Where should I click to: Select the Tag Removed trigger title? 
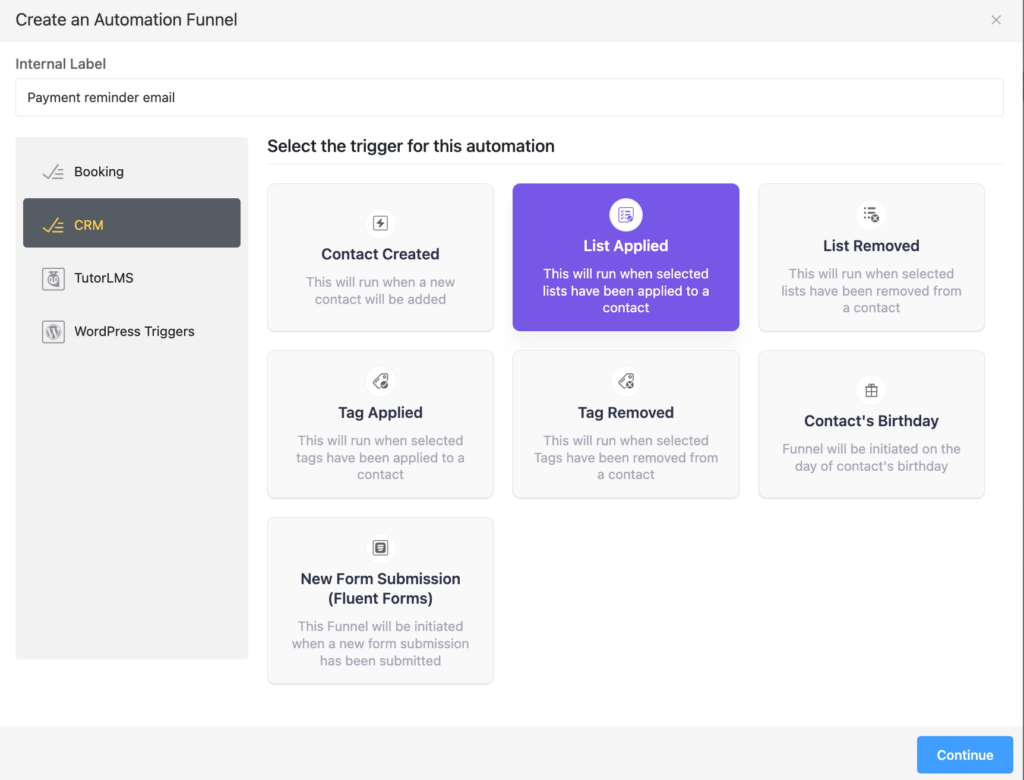(626, 412)
